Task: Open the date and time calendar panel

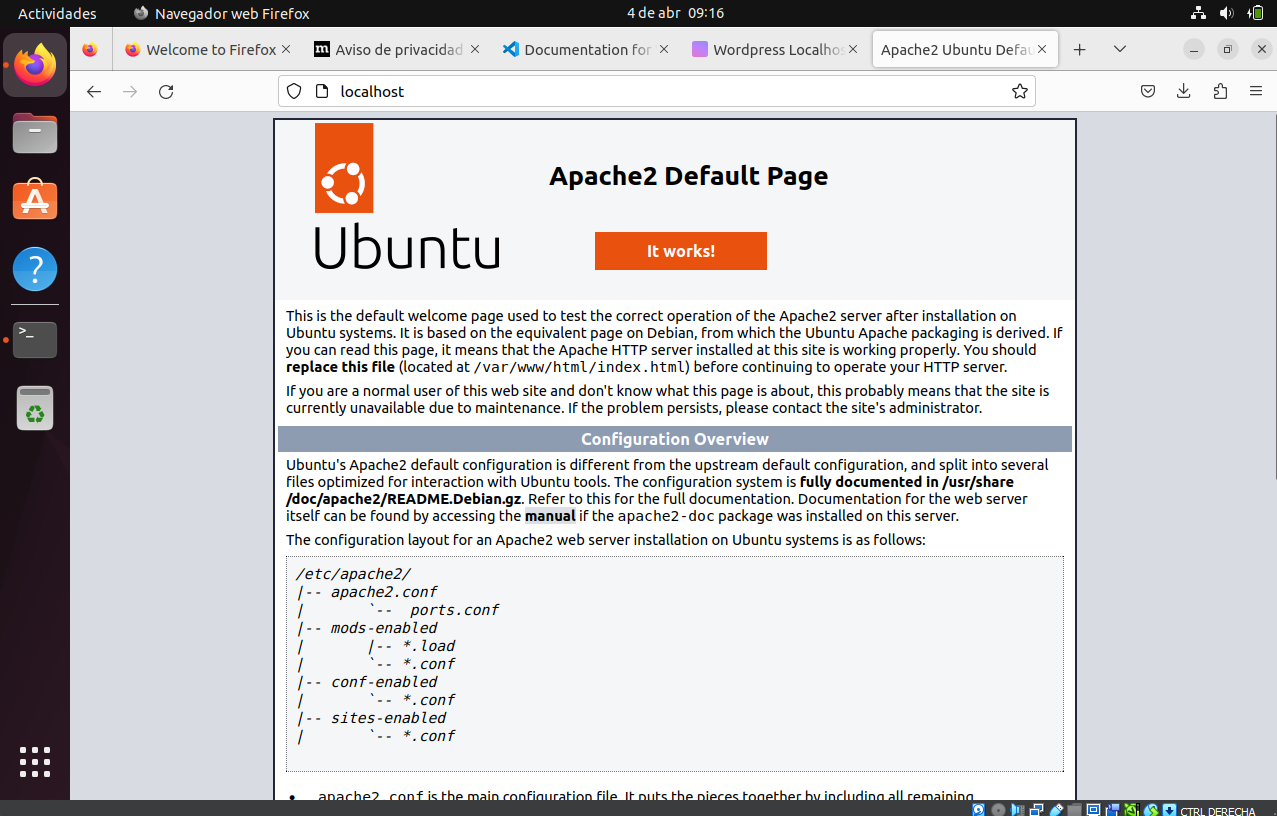Action: pos(675,13)
